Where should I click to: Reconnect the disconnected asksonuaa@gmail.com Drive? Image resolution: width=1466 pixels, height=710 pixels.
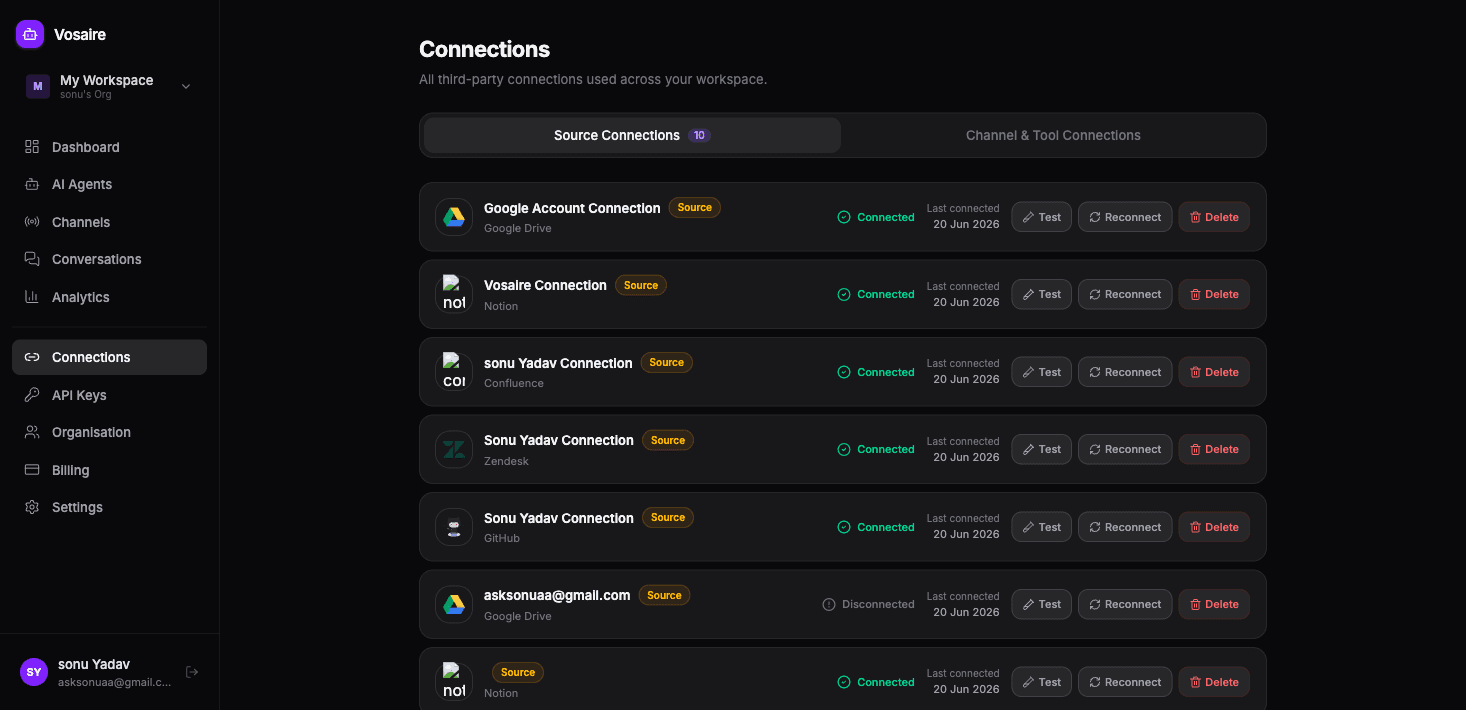(x=1125, y=604)
